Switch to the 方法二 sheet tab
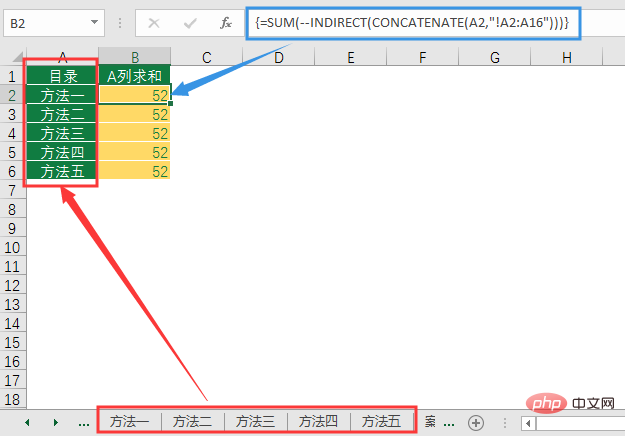 193,422
